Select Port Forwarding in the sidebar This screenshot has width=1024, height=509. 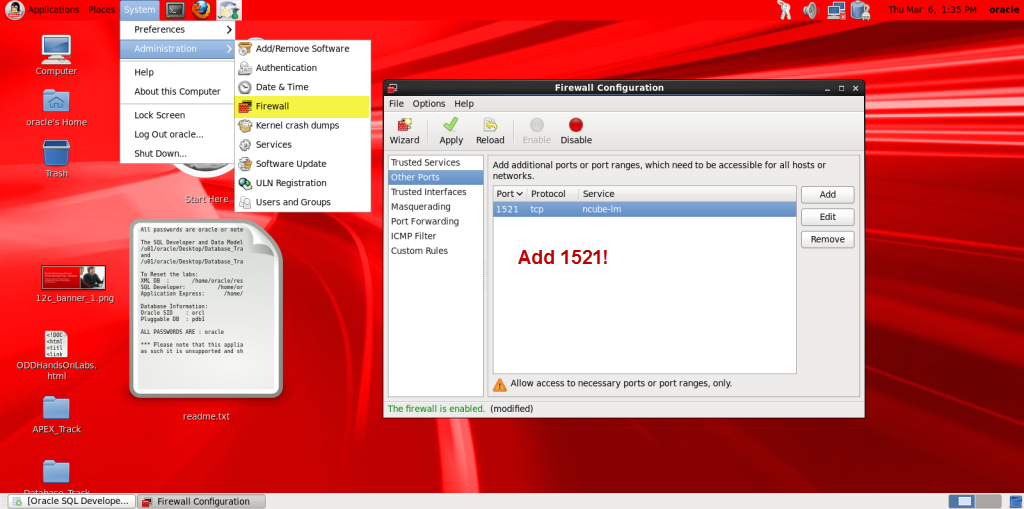click(x=436, y=221)
